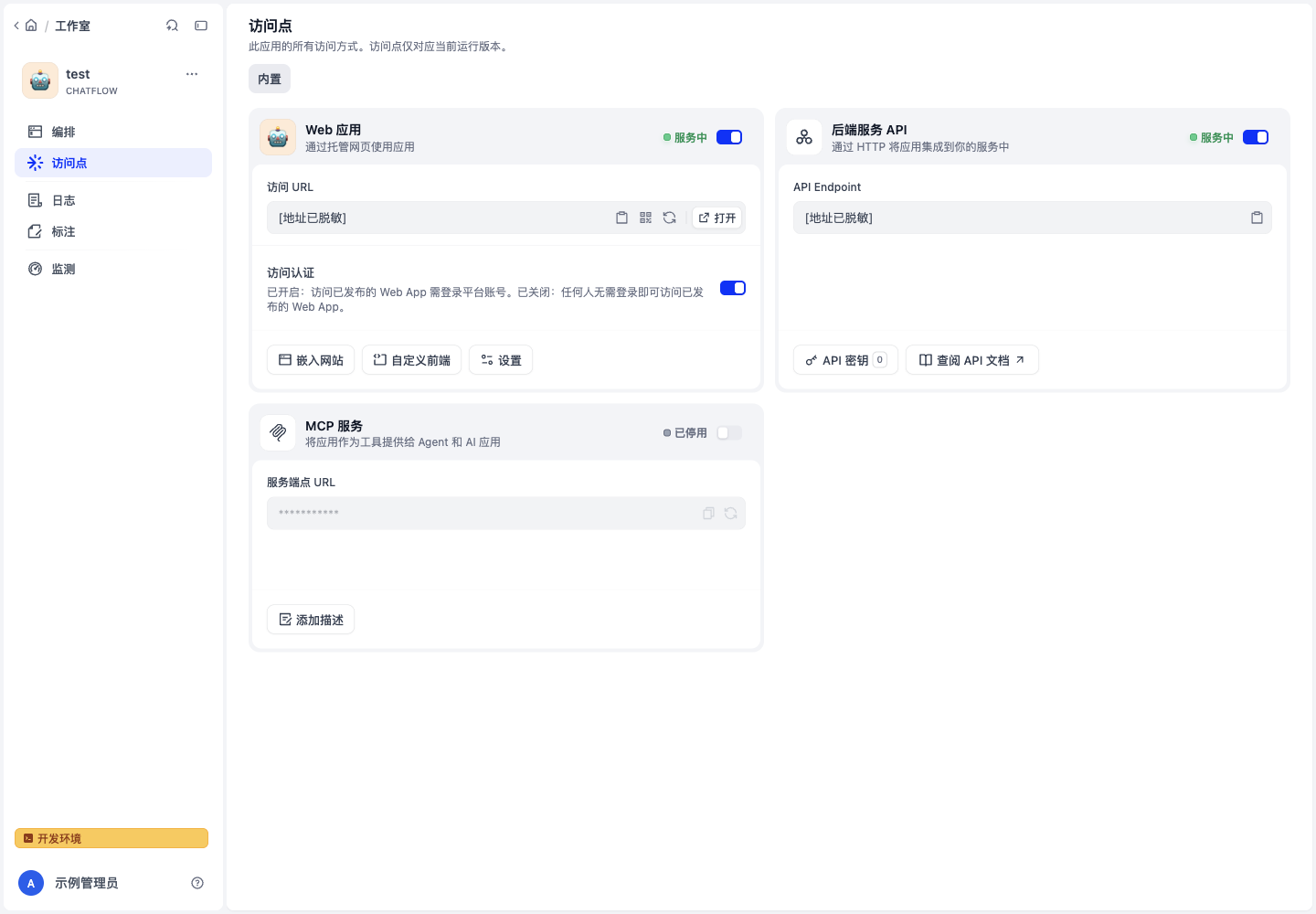Screen dimensions: 1316x914
Task: Click the 后端服务 API card icon
Action: click(804, 137)
